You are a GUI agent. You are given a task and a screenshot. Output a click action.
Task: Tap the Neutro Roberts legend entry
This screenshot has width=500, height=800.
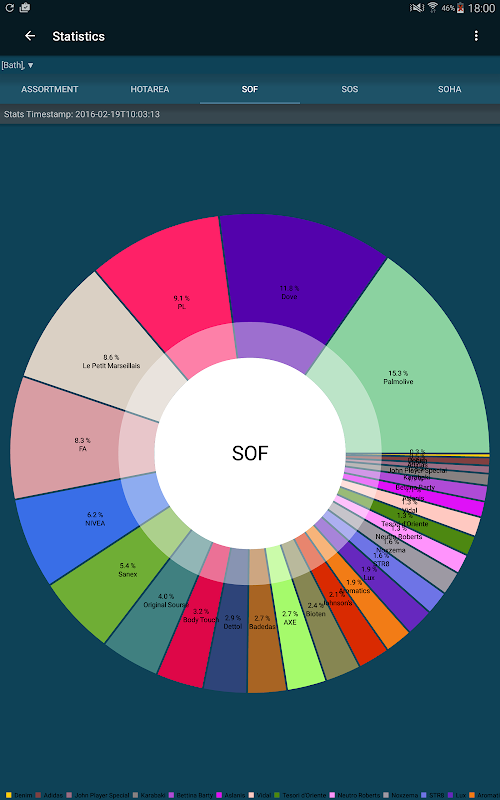pos(356,795)
